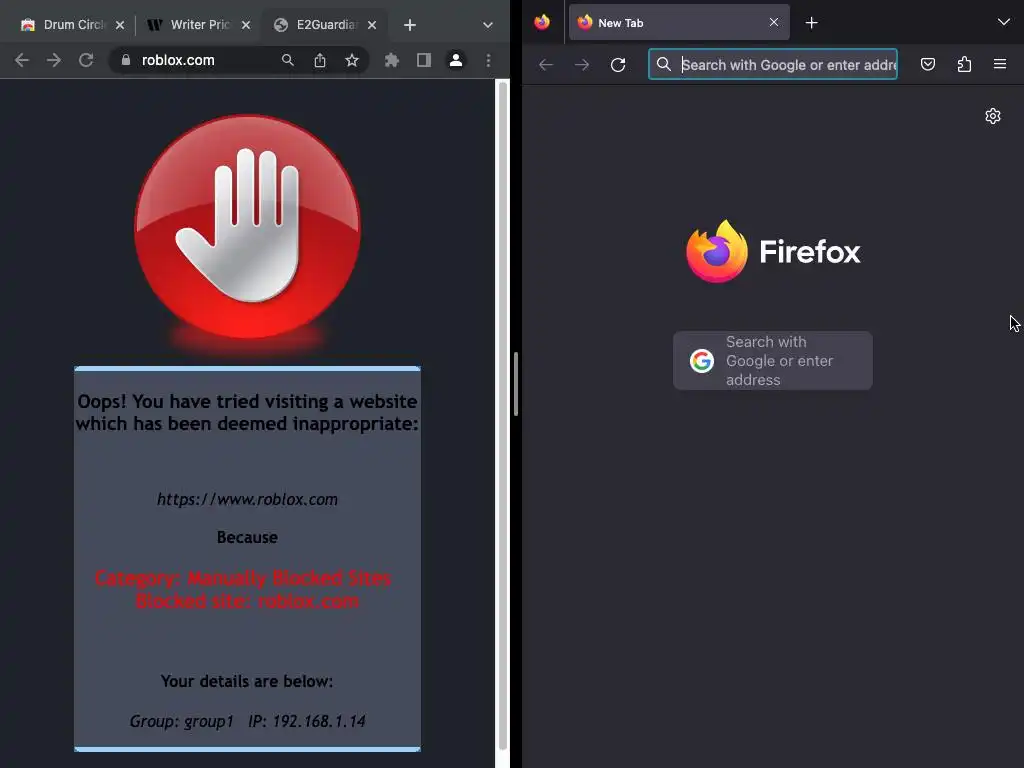1024x768 pixels.
Task: Select the E2Guardian tab
Action: pyautogui.click(x=325, y=25)
